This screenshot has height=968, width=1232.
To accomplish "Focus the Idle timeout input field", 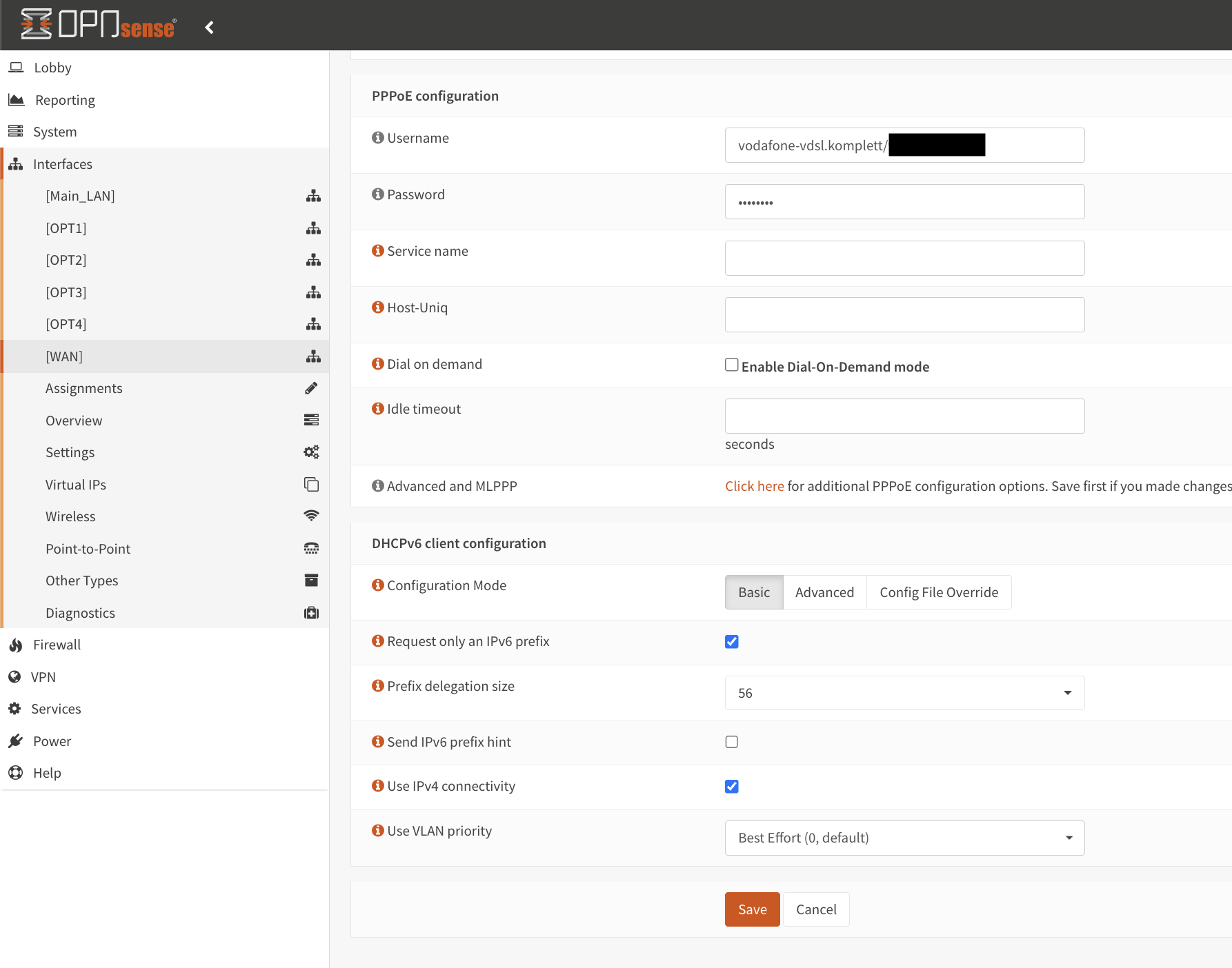I will point(904,416).
